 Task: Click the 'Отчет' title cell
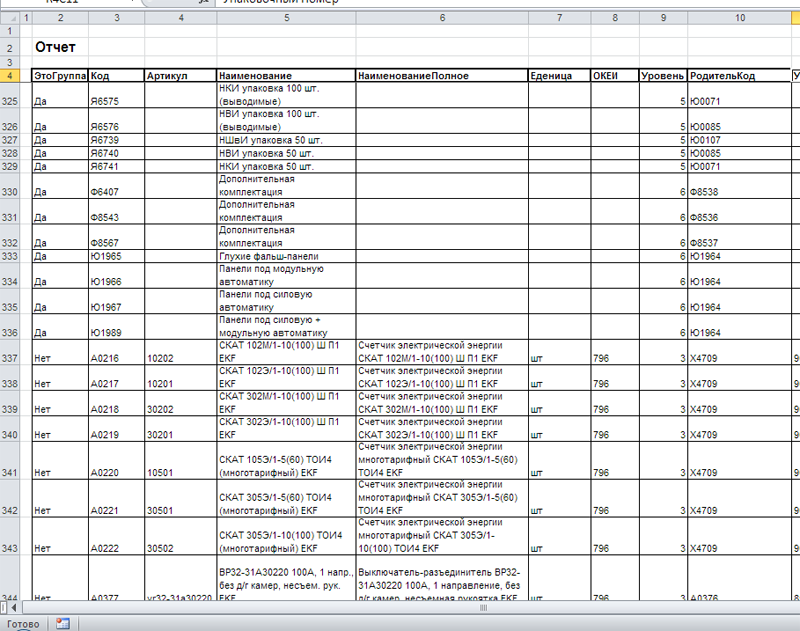(x=60, y=47)
